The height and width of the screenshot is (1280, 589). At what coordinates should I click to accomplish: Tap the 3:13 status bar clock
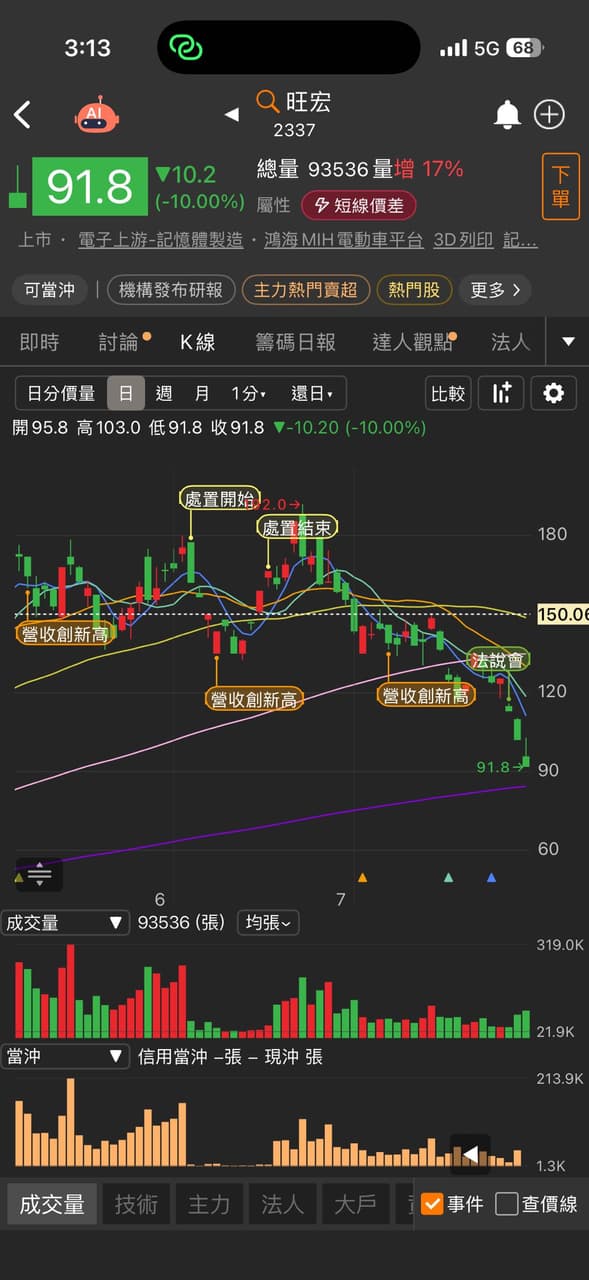click(x=87, y=48)
